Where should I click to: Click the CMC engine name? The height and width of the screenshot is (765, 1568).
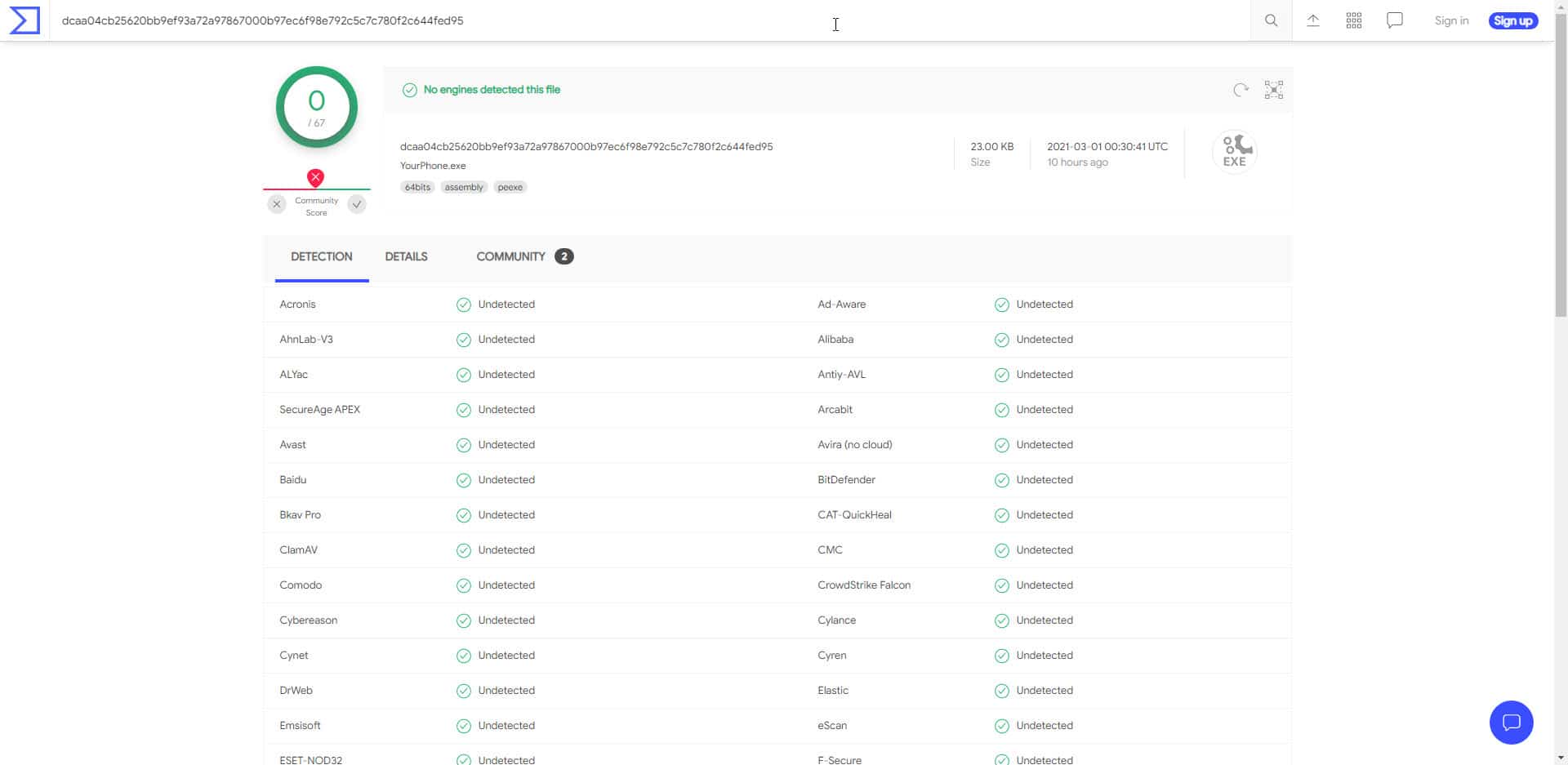(830, 550)
